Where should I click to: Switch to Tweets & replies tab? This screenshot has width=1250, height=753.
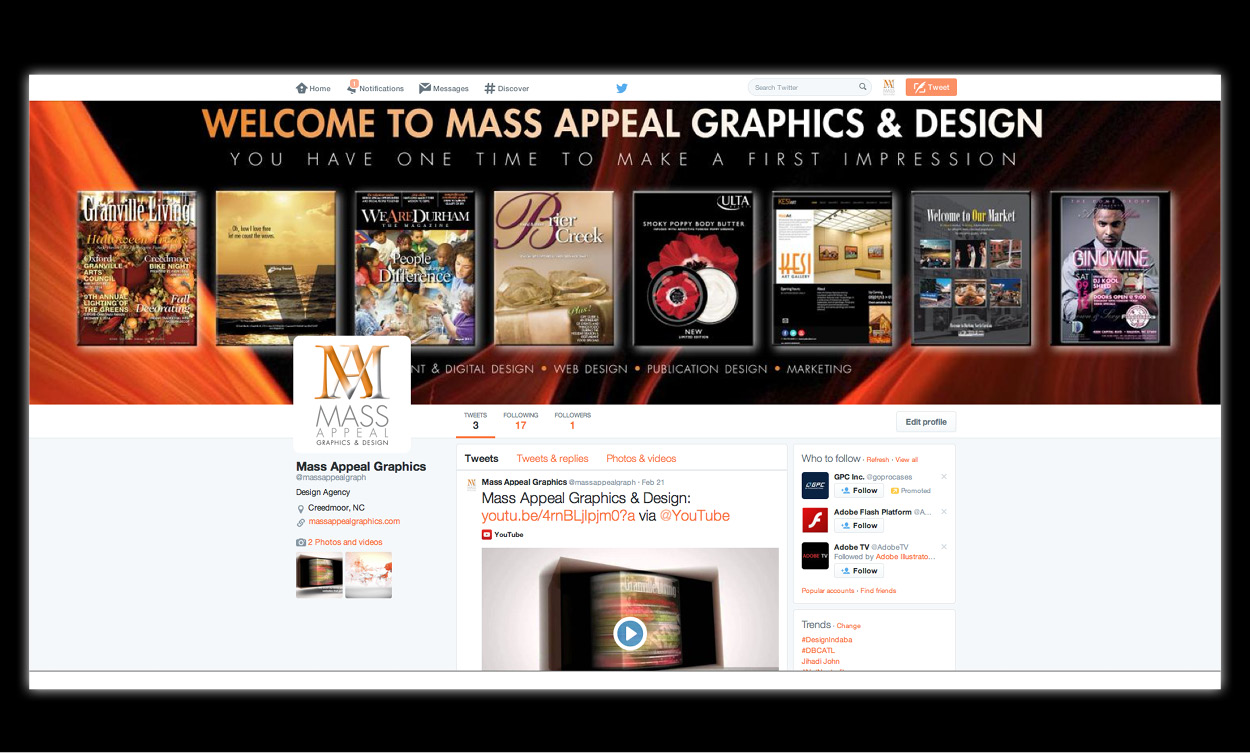tap(552, 458)
